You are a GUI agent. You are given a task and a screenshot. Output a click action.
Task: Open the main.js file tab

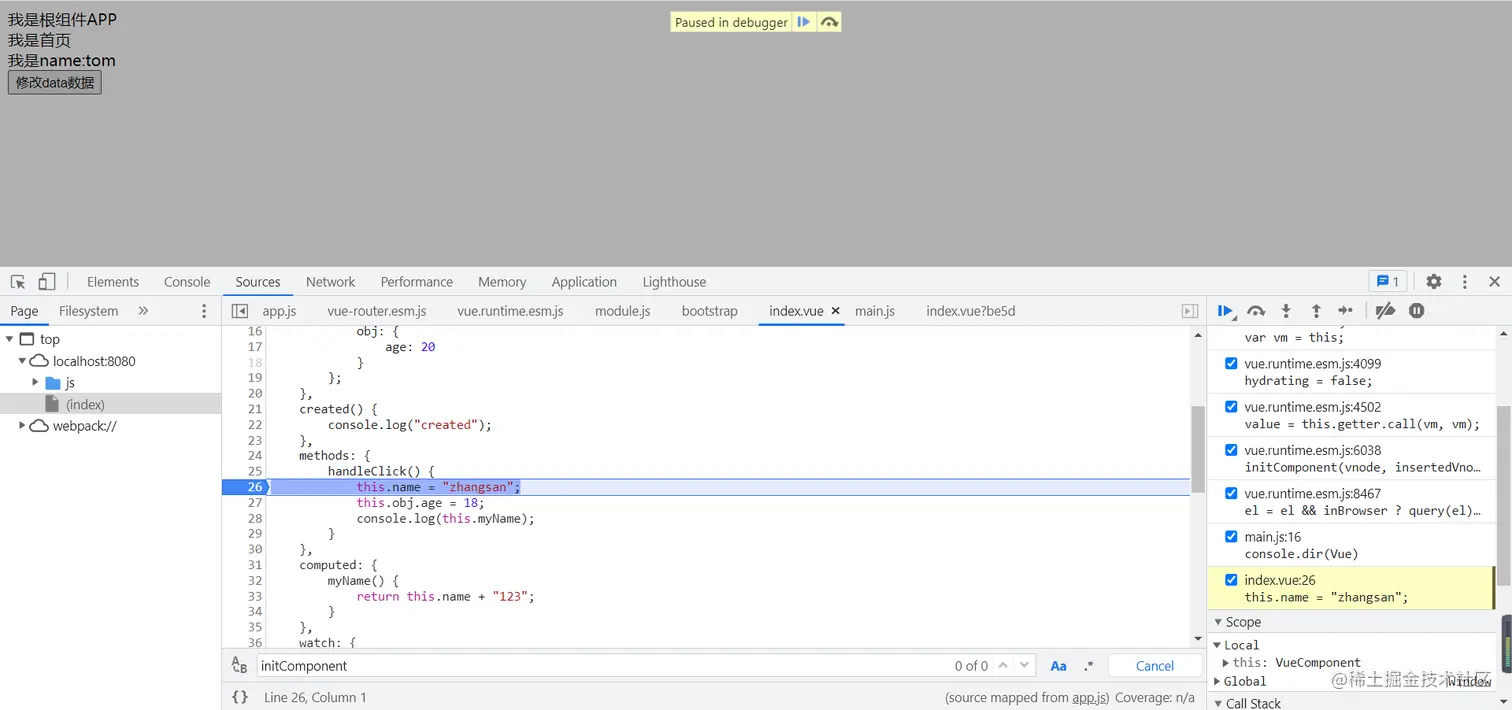click(875, 311)
